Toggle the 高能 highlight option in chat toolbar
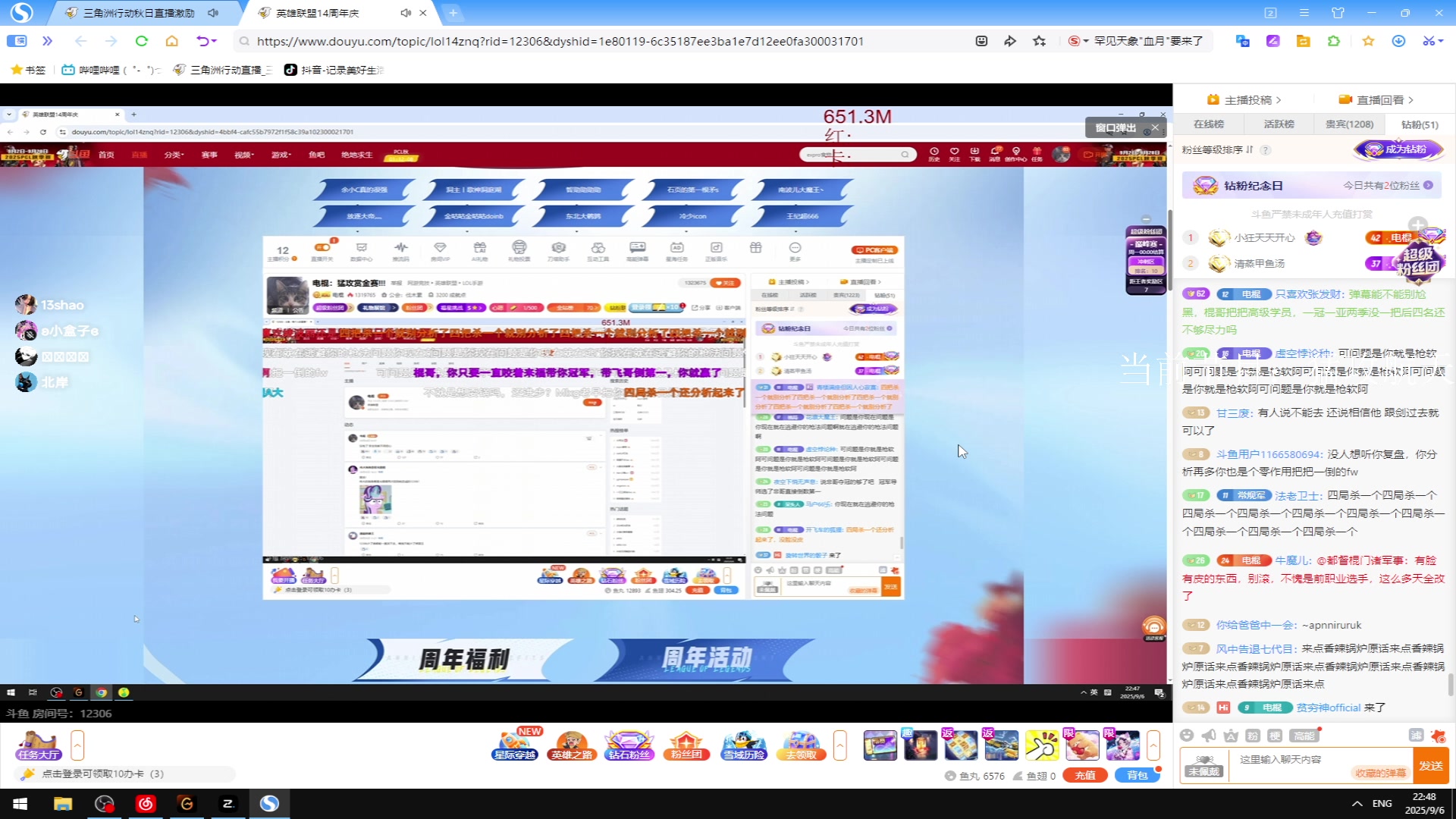This screenshot has width=1456, height=819. [1305, 736]
